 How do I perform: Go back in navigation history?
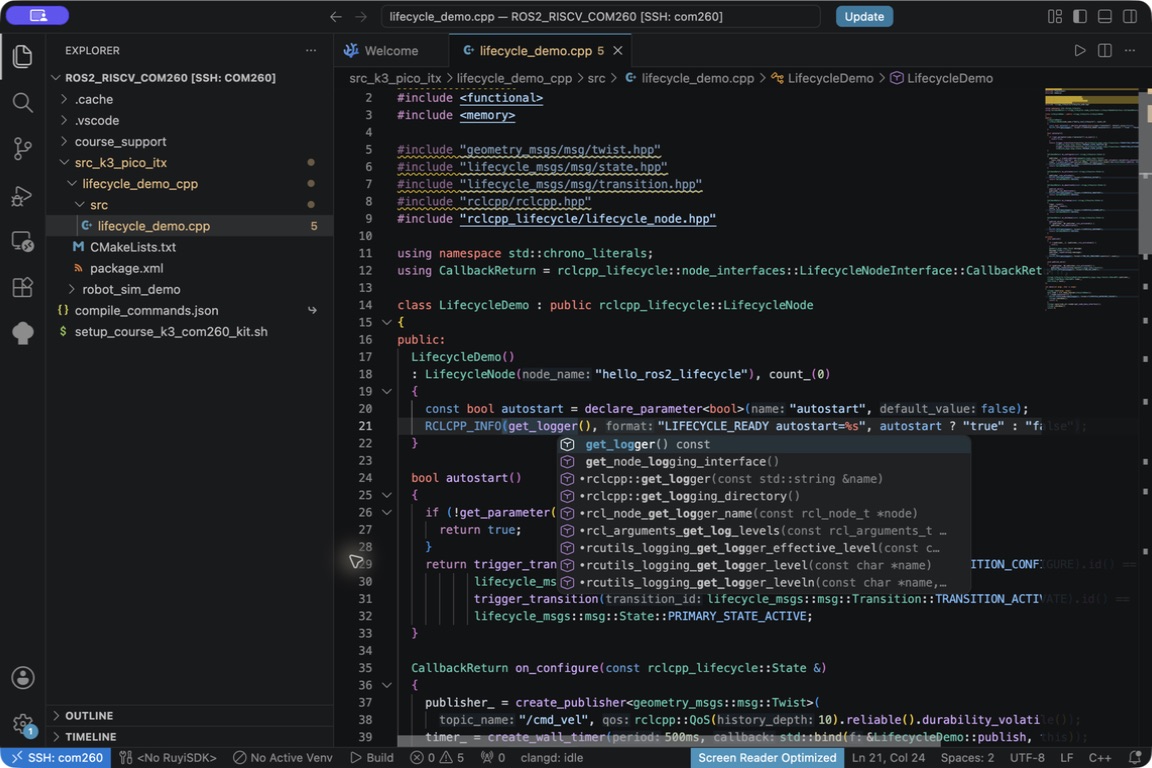(x=336, y=16)
